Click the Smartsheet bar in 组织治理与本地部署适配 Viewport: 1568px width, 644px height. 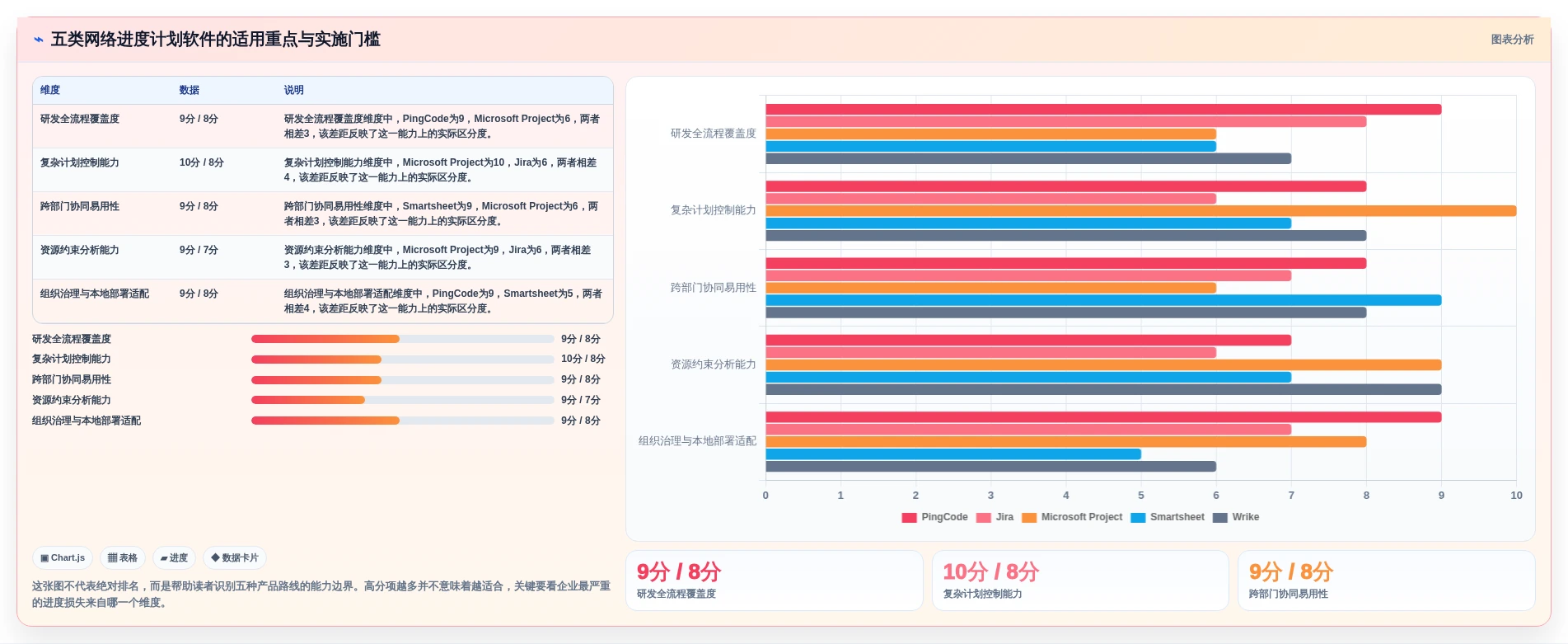[953, 454]
